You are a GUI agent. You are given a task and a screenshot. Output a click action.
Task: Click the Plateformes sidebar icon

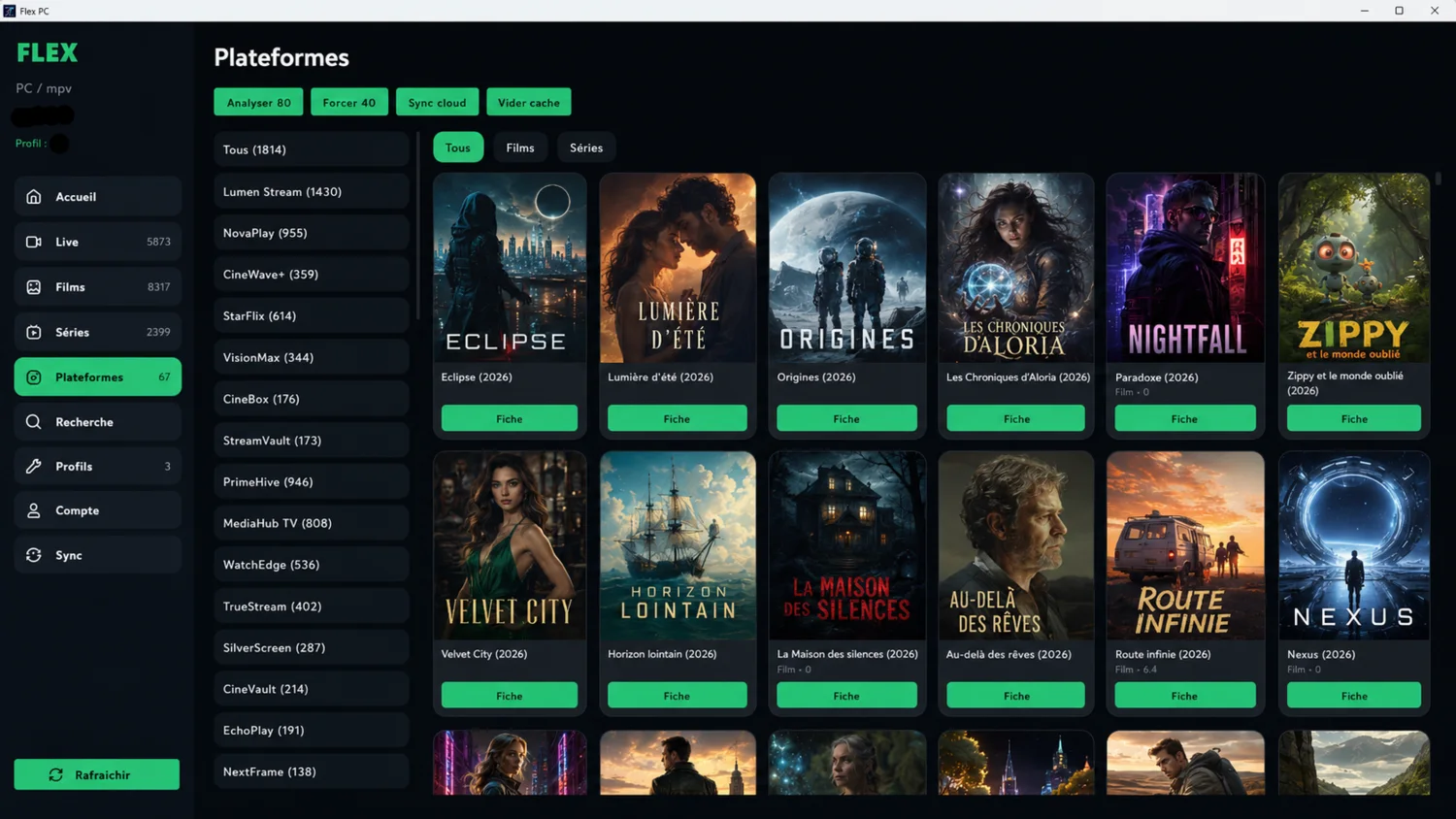point(34,377)
